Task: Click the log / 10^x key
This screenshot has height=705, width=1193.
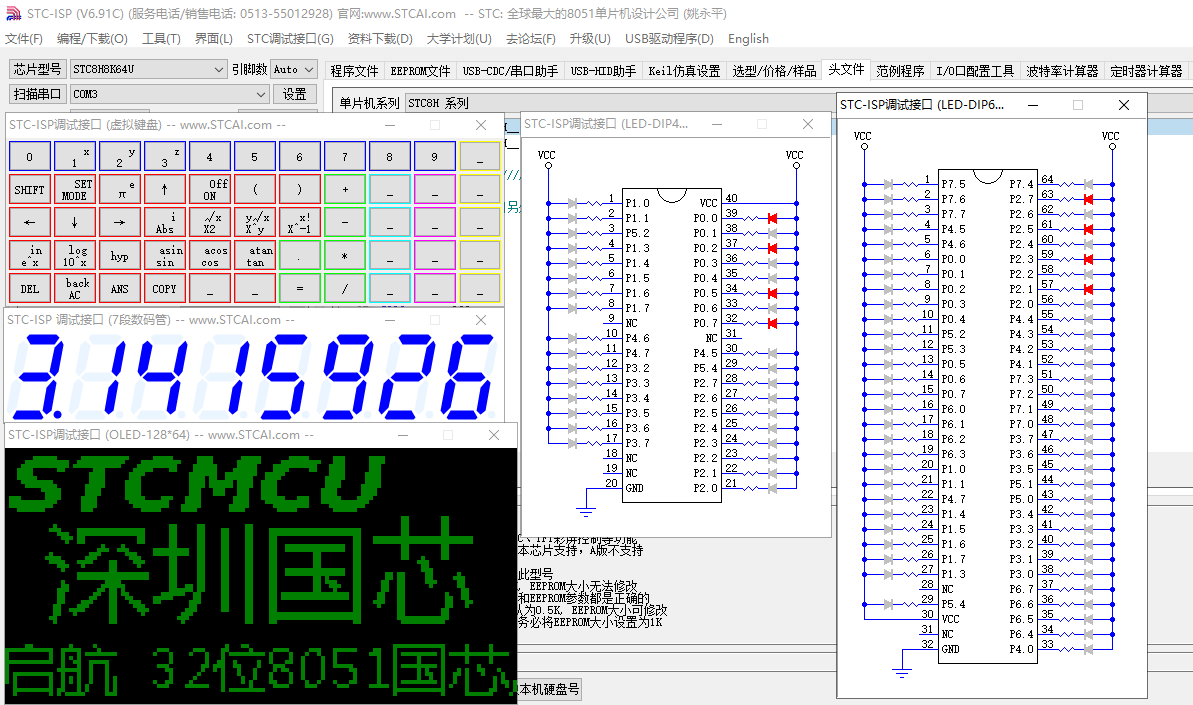Action: point(75,256)
